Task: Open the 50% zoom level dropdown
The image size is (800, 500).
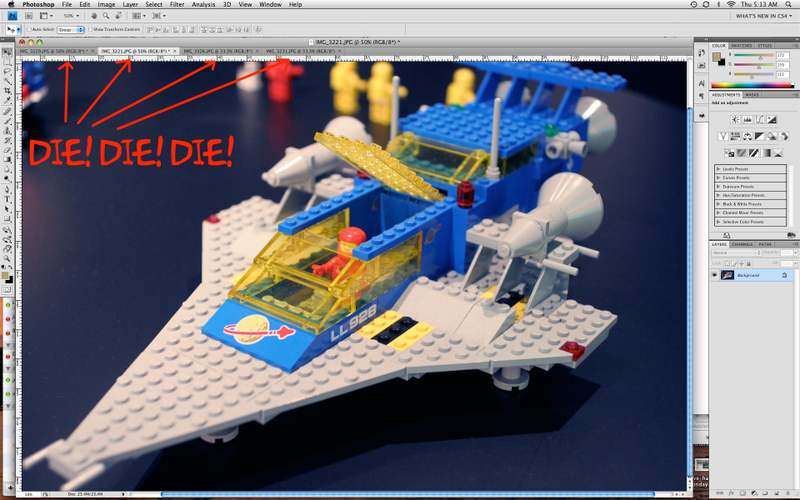Action: tap(71, 16)
